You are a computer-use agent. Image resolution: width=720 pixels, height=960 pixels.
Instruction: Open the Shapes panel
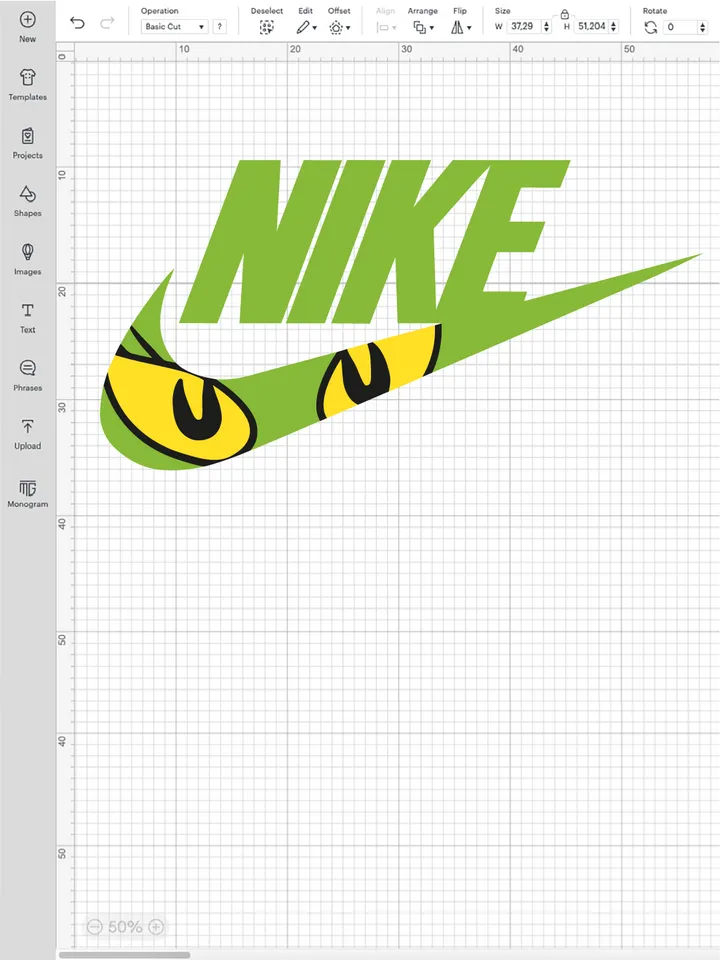click(28, 201)
